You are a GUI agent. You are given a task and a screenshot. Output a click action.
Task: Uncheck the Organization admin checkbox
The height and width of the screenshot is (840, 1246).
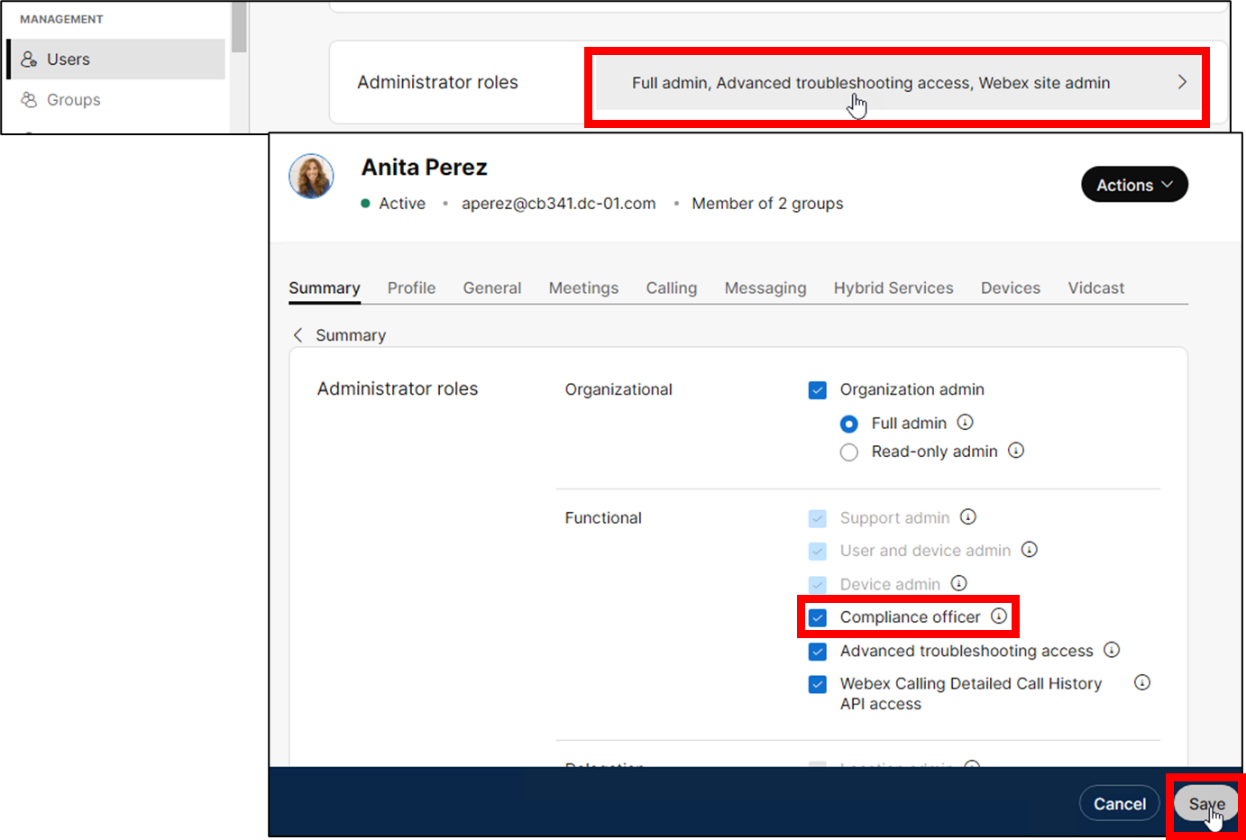click(818, 390)
